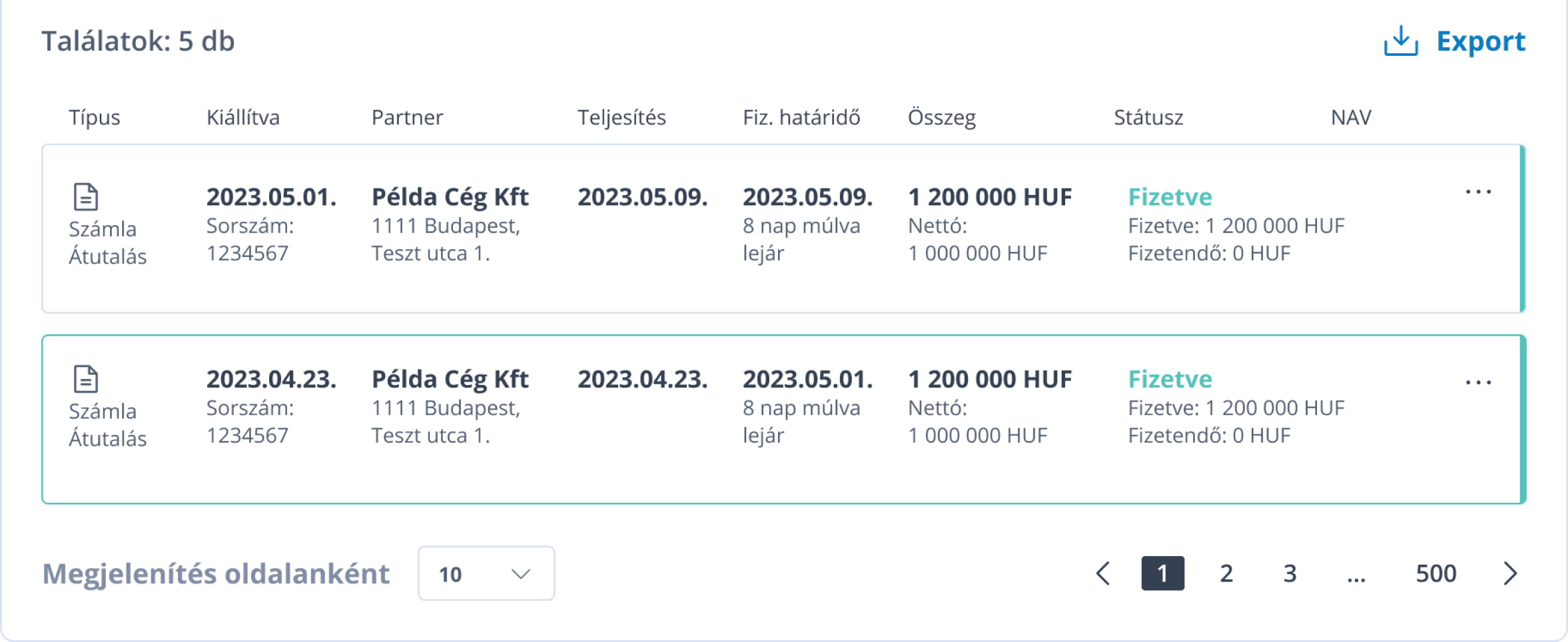1568x642 pixels.
Task: Click document icon of 2023.05.01. invoice
Action: tap(85, 197)
